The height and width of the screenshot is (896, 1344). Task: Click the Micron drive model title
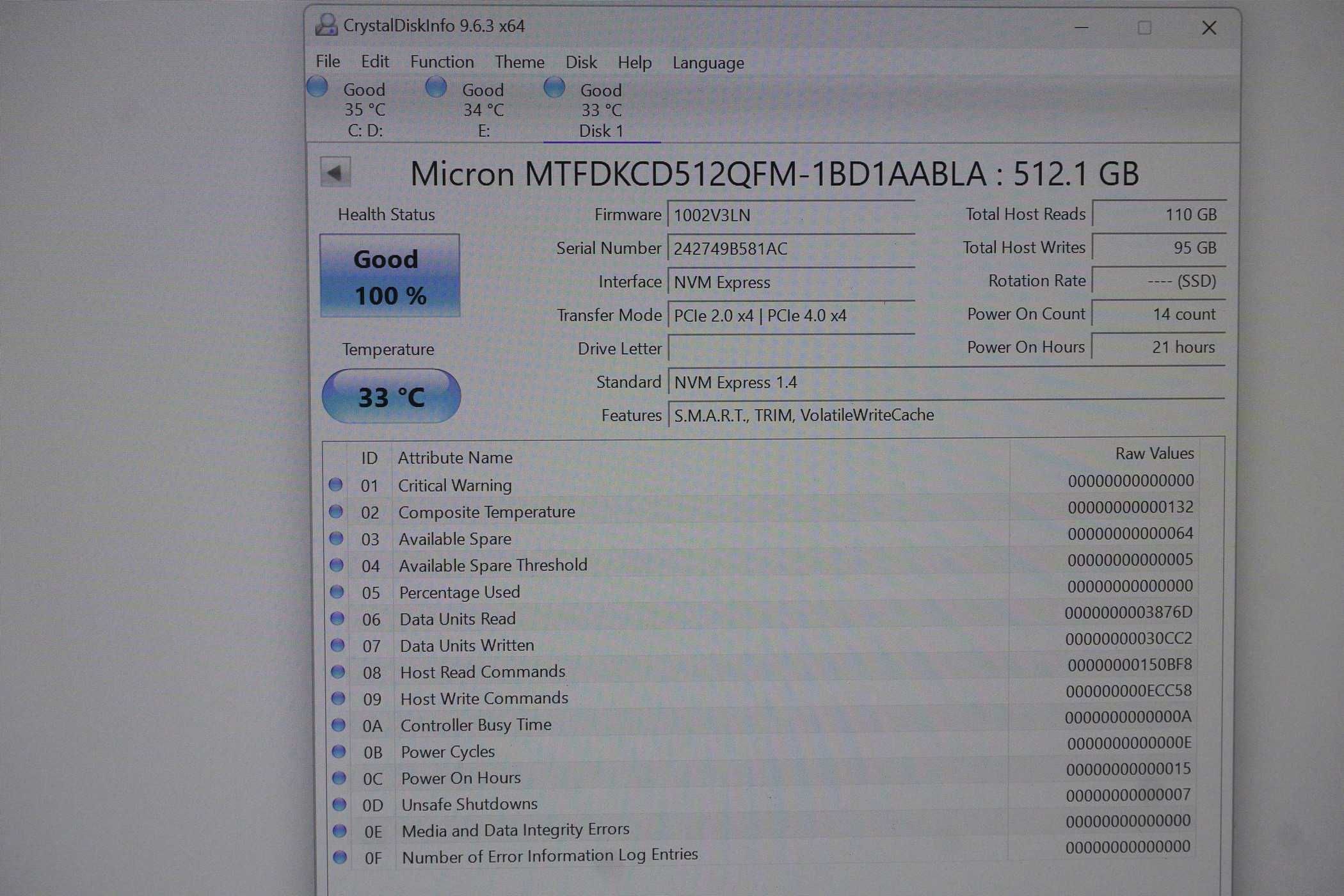[x=774, y=173]
